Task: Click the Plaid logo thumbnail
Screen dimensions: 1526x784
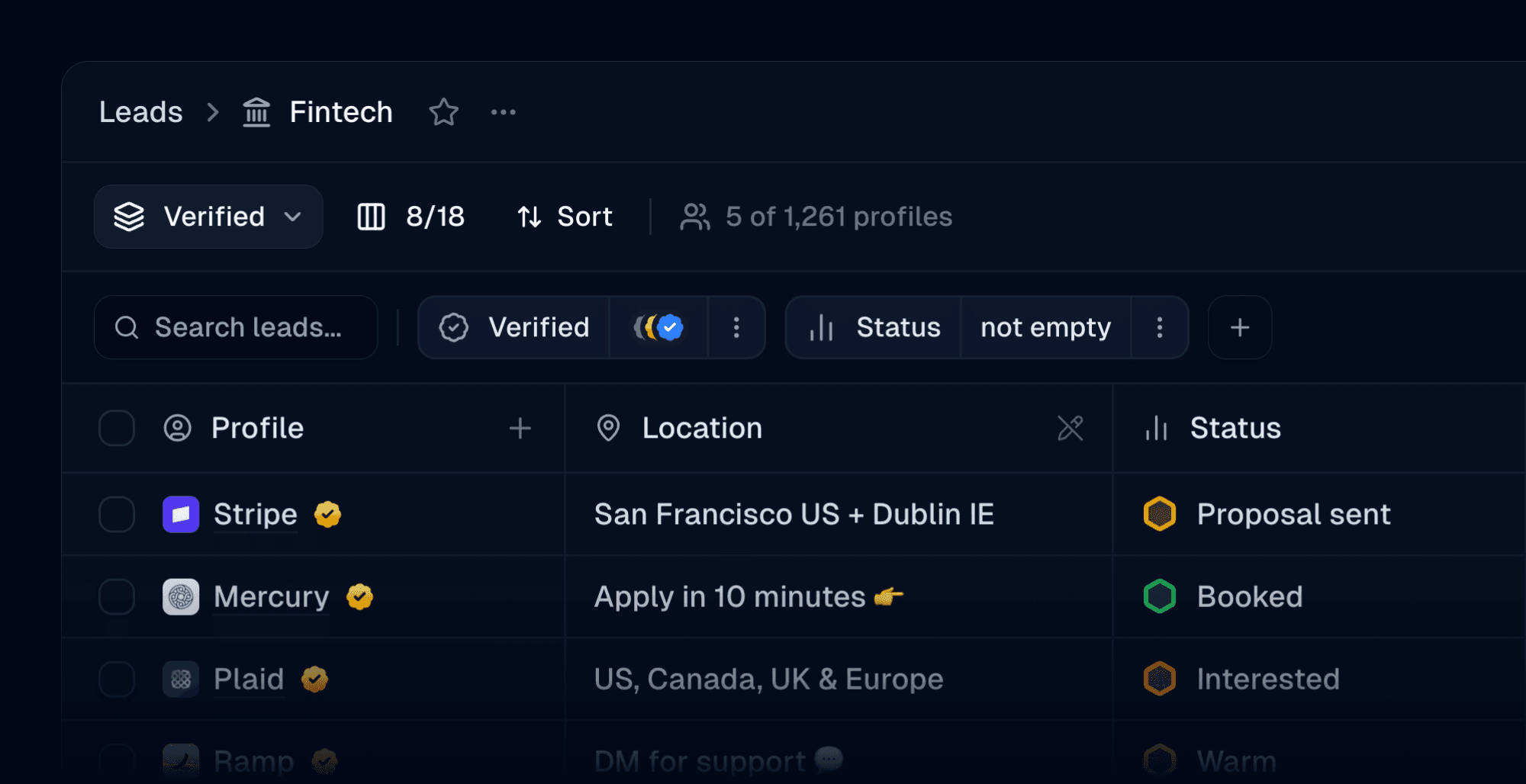Action: click(x=181, y=679)
